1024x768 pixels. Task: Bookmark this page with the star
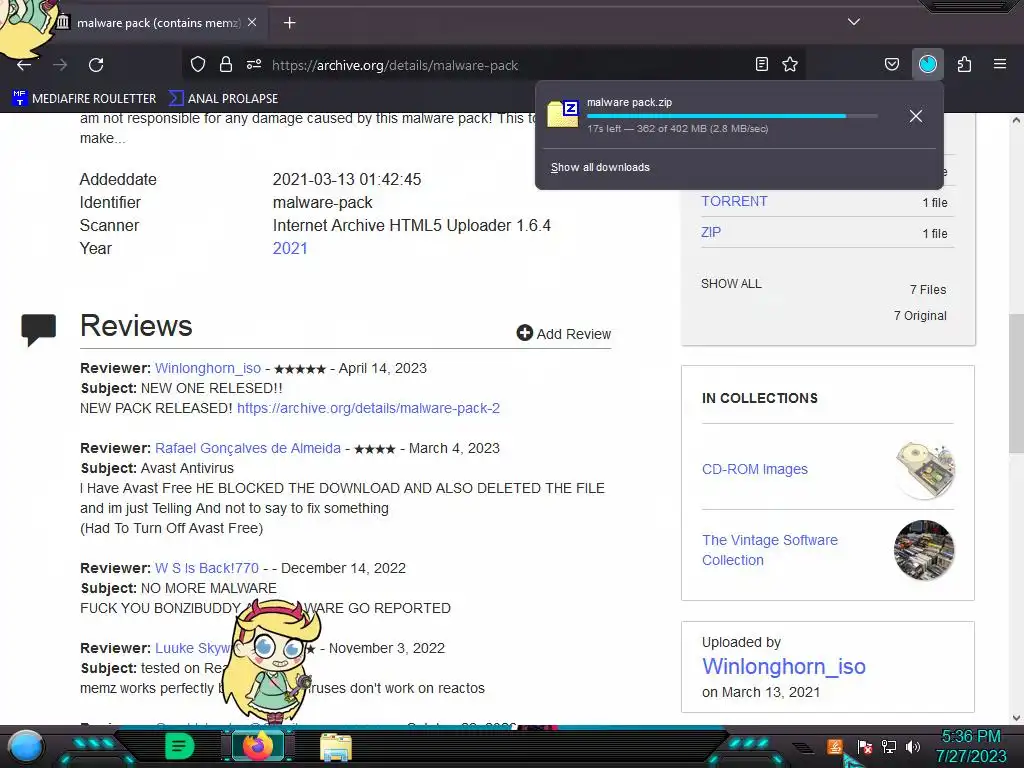pyautogui.click(x=790, y=64)
